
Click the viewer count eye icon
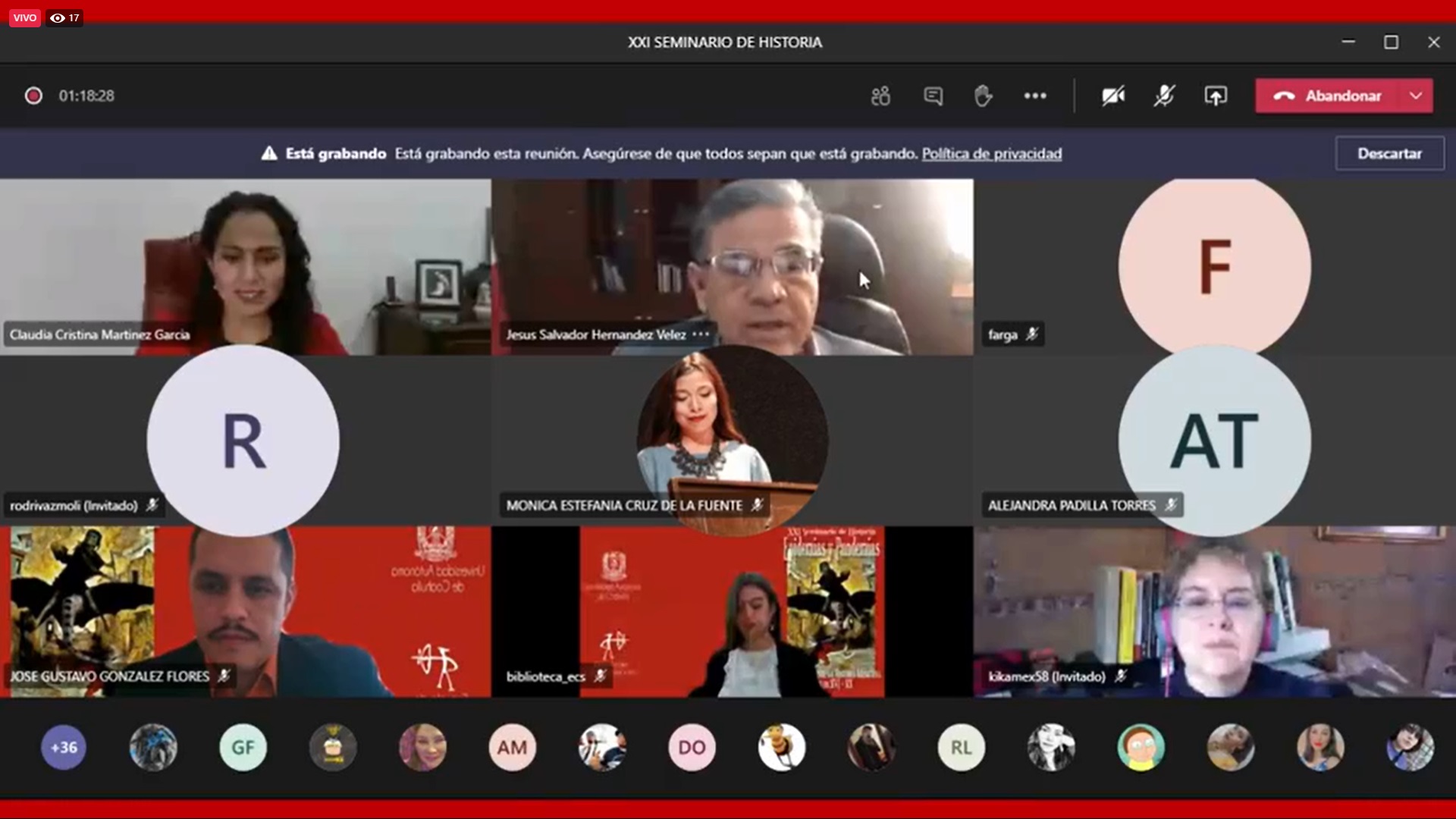(58, 18)
